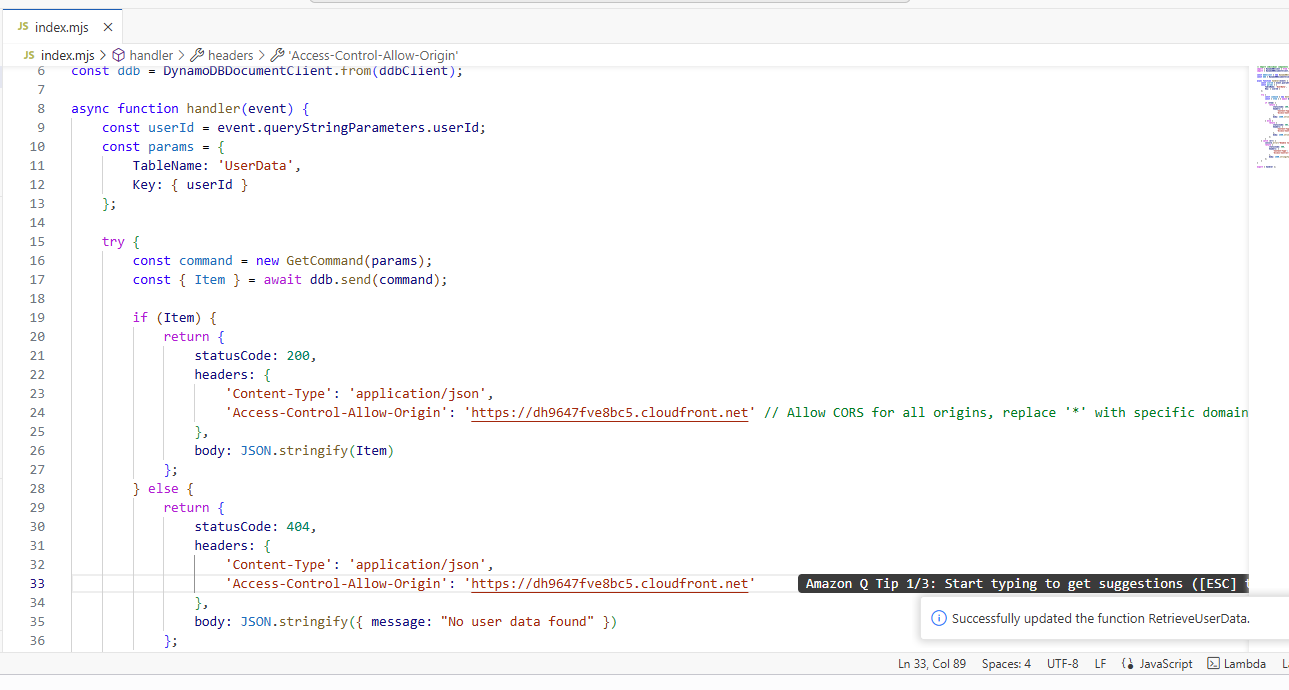Click the Lambda terminal icon in status bar
This screenshot has width=1289, height=690.
tap(1213, 664)
